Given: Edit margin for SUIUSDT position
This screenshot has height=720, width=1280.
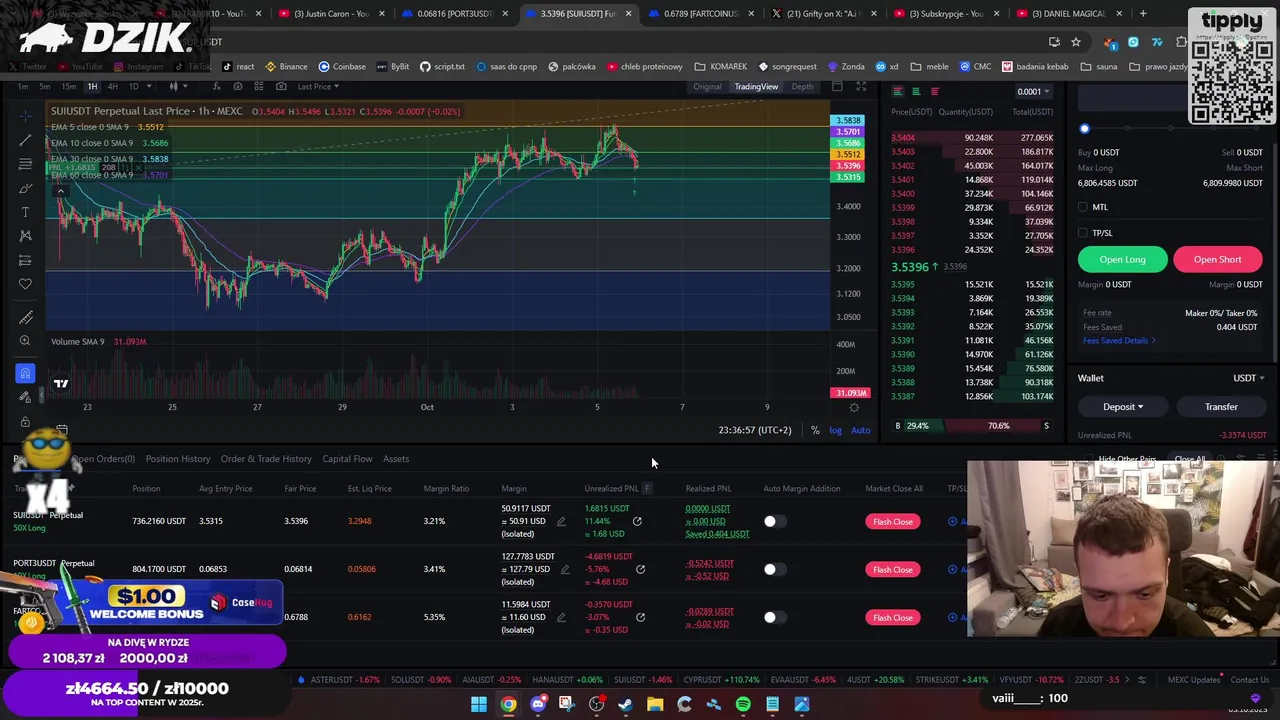Looking at the screenshot, I should pos(561,521).
